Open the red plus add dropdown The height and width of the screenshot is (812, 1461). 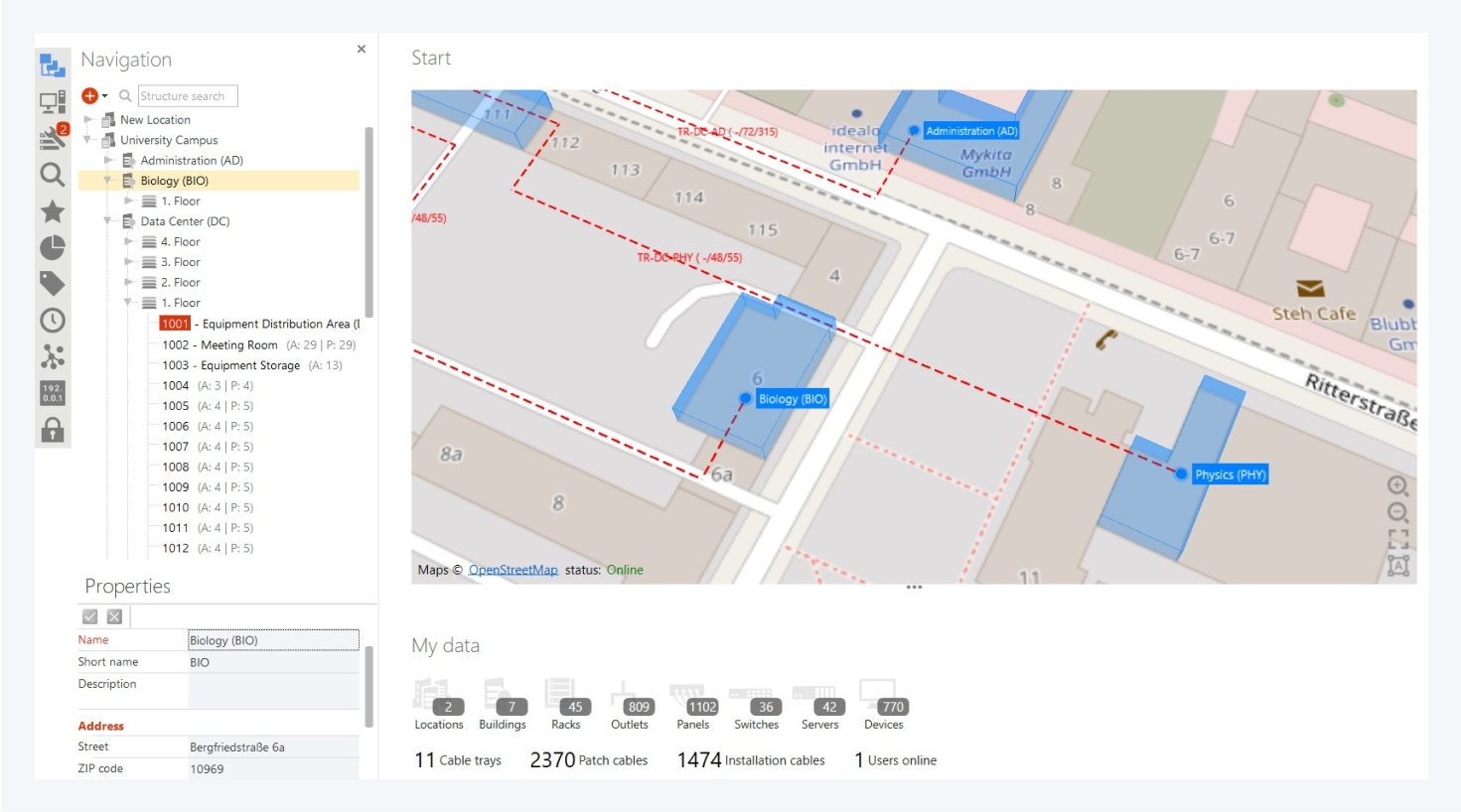[93, 96]
